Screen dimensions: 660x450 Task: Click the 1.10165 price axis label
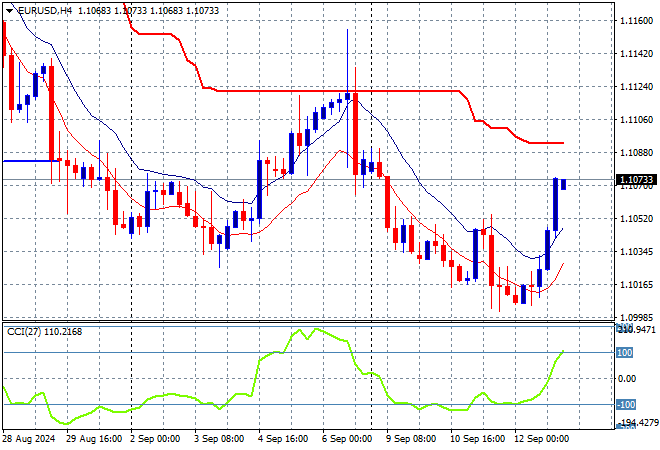[x=636, y=285]
